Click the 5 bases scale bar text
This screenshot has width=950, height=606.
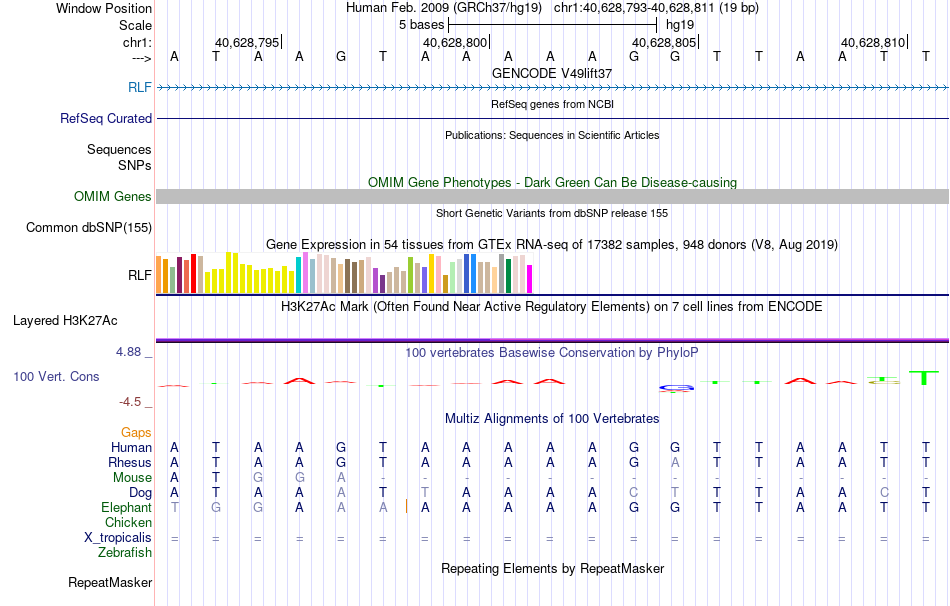(421, 25)
